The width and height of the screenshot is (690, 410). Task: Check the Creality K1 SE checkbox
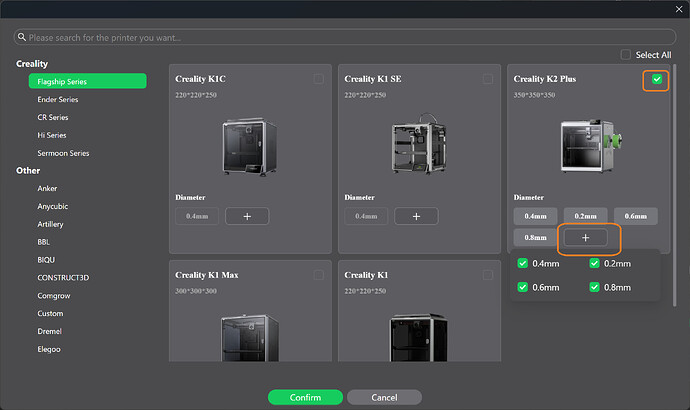[x=488, y=79]
